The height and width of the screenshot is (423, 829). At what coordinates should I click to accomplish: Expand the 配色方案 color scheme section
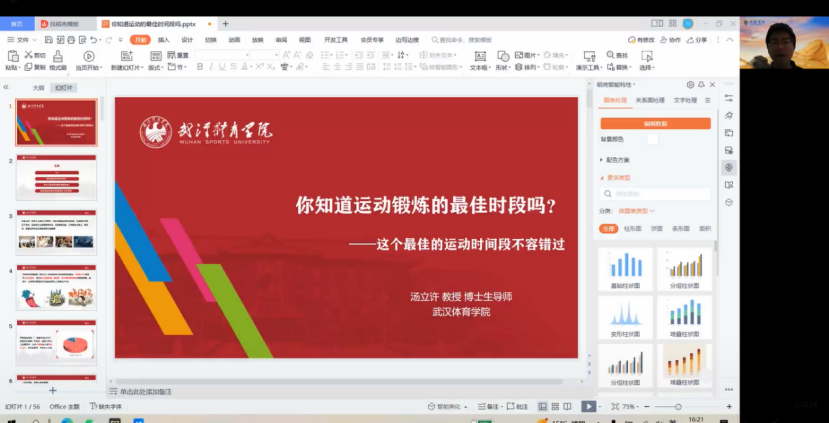617,159
